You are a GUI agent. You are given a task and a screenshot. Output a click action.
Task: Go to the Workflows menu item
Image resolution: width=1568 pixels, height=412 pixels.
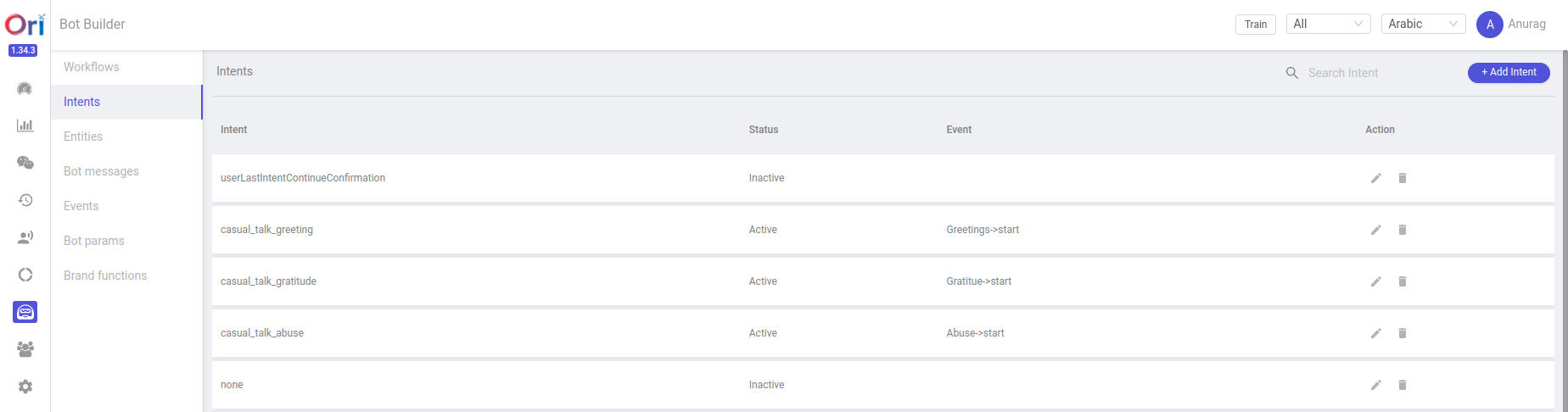point(92,67)
